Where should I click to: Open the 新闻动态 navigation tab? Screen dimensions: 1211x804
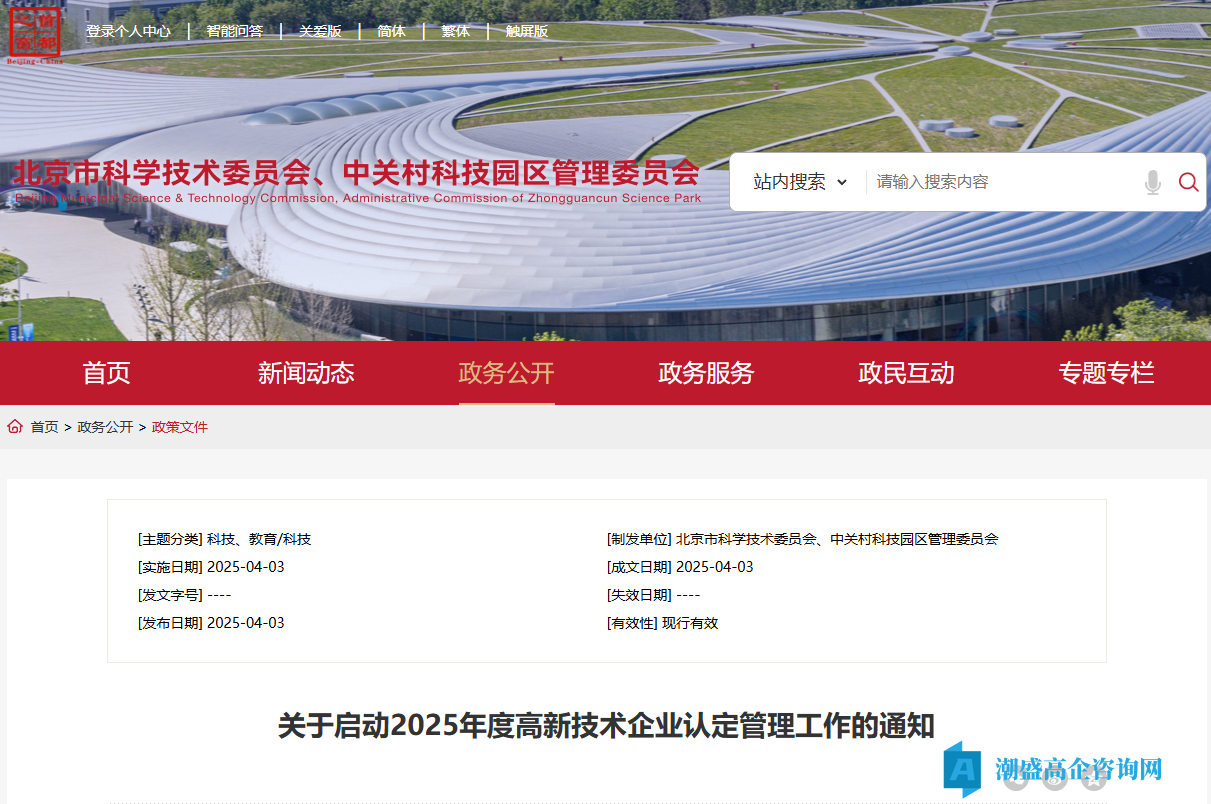click(306, 373)
